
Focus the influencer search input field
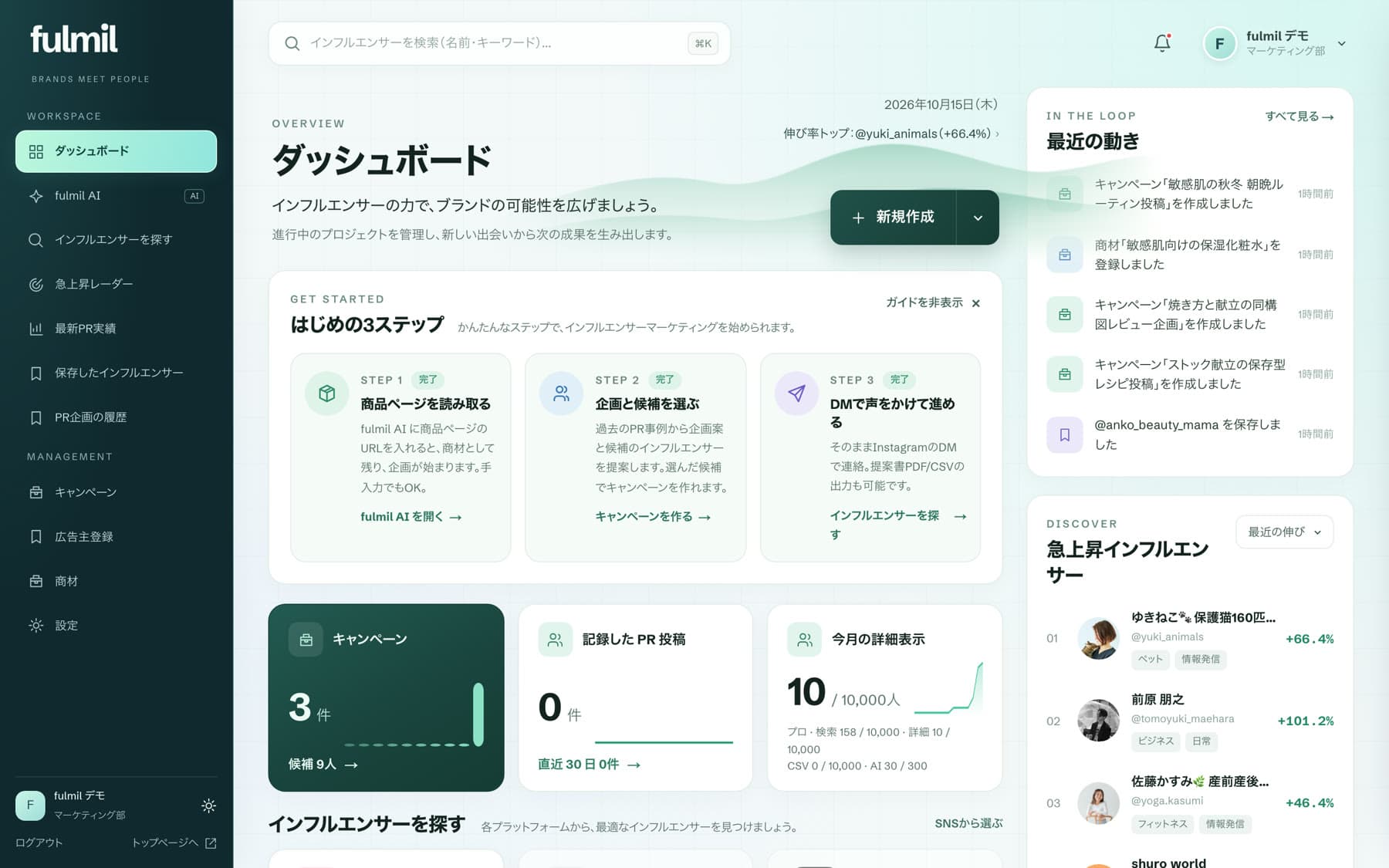click(x=499, y=43)
